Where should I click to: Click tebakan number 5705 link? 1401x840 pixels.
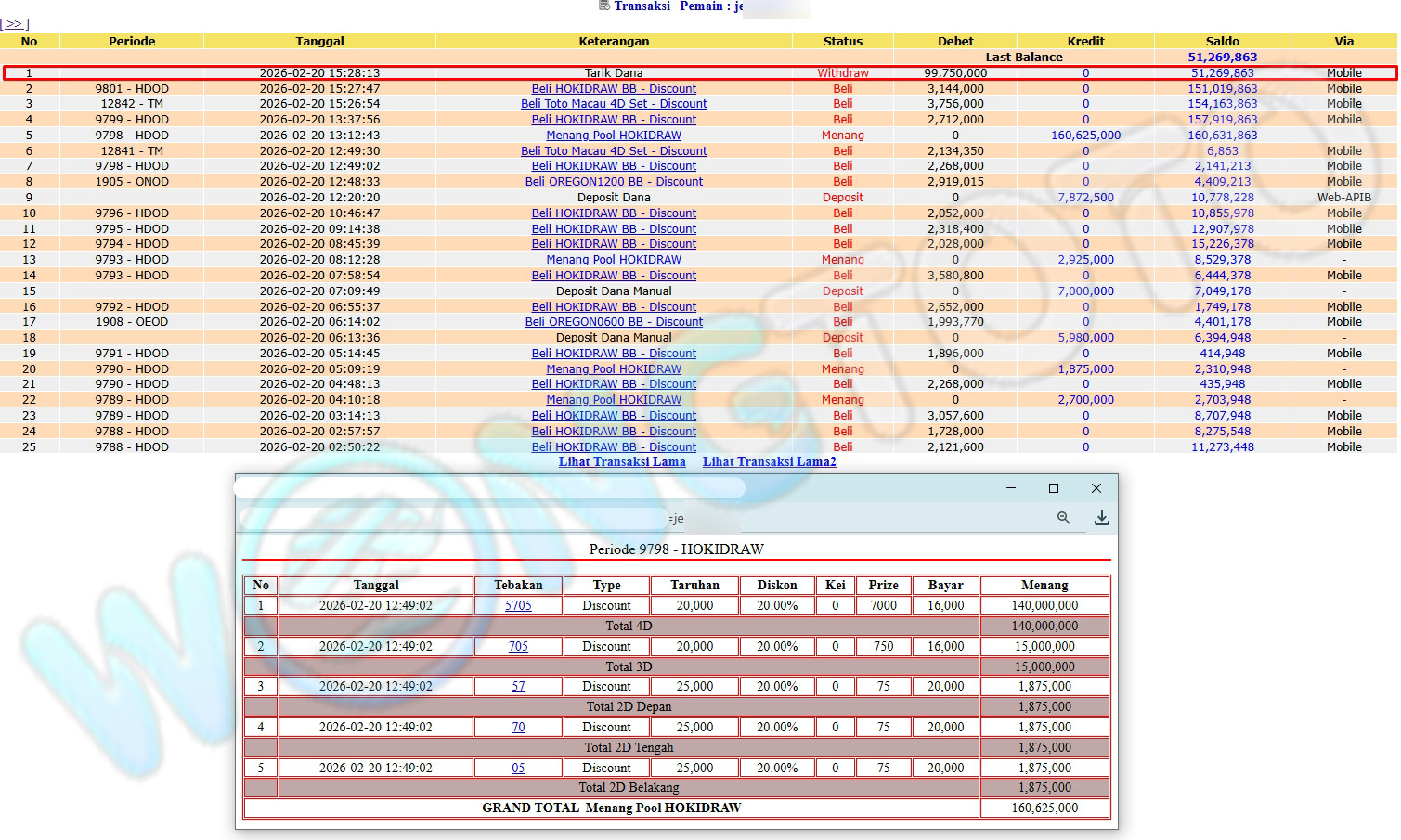click(x=518, y=606)
